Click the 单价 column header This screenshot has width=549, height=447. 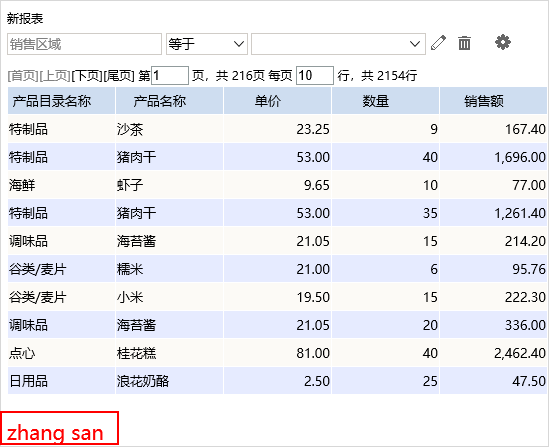277,101
